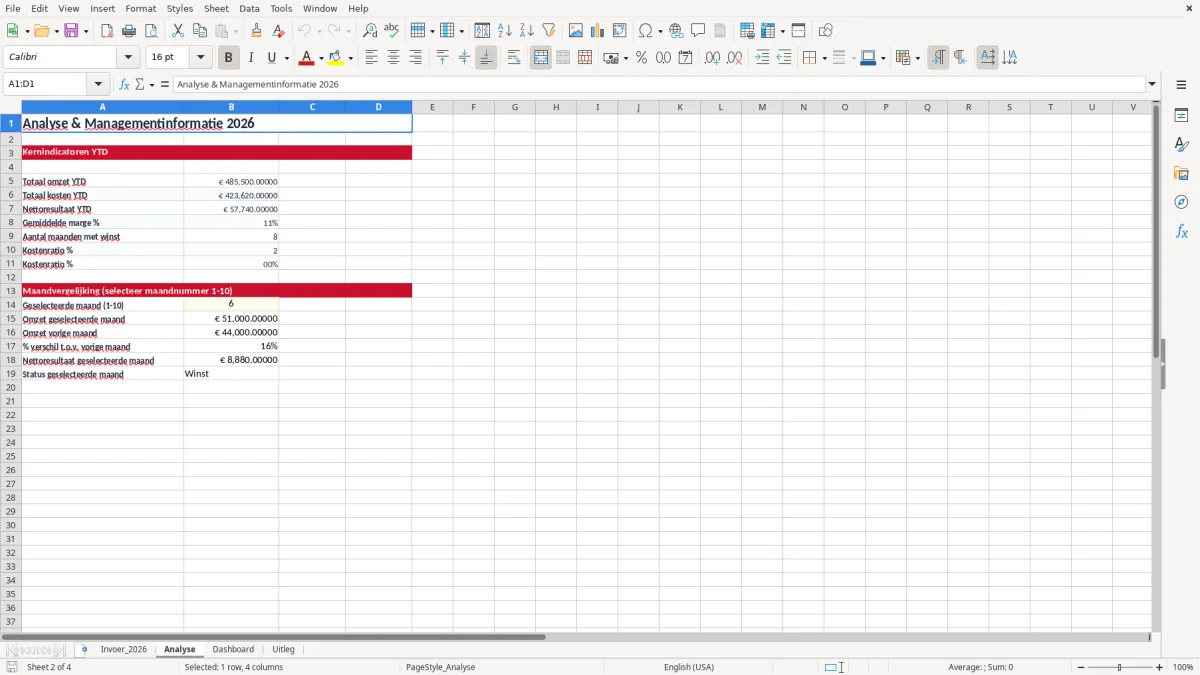The image size is (1200, 675).
Task: Switch to the Dashboard sheet tab
Action: pos(233,649)
